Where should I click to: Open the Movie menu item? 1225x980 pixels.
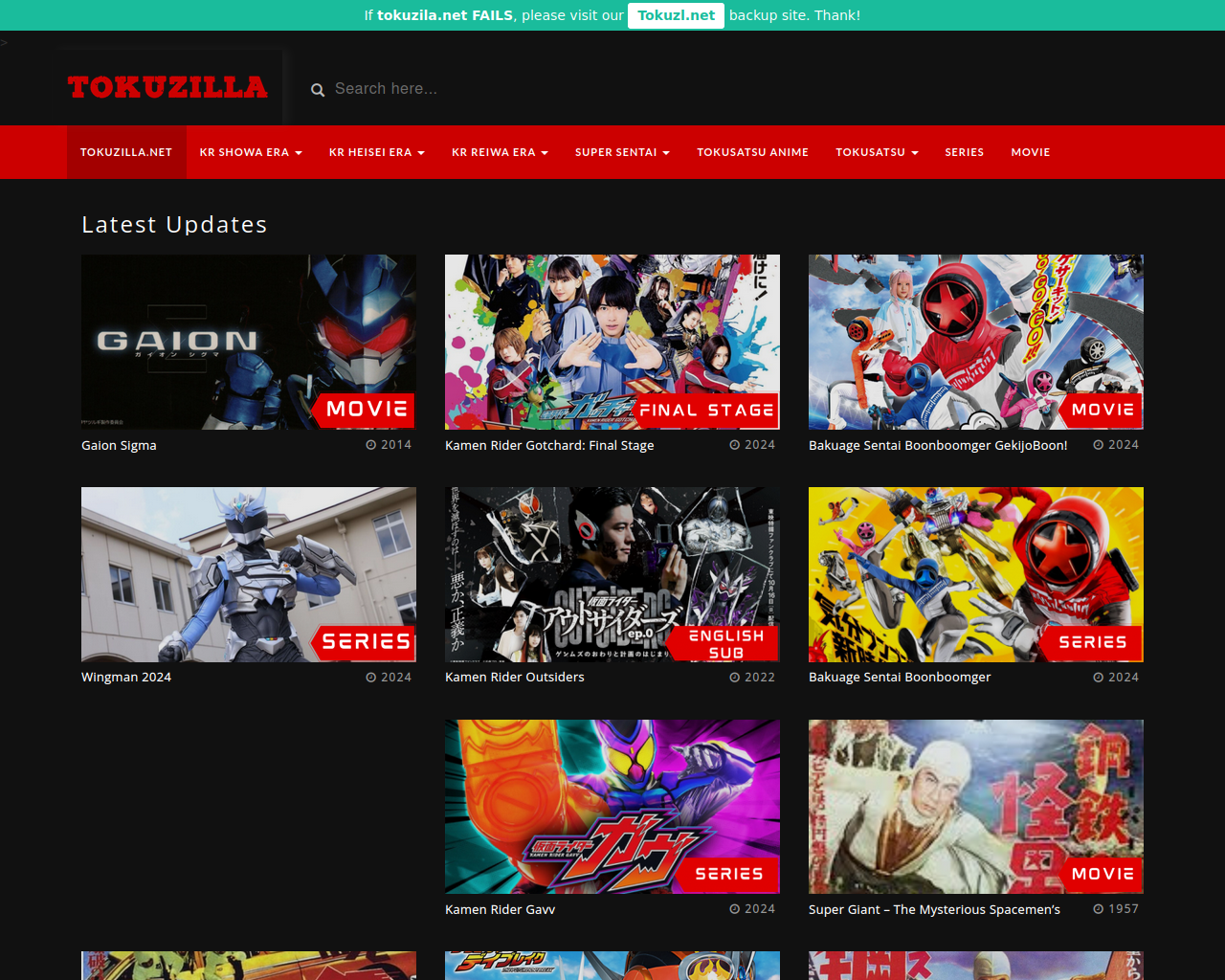[1031, 152]
